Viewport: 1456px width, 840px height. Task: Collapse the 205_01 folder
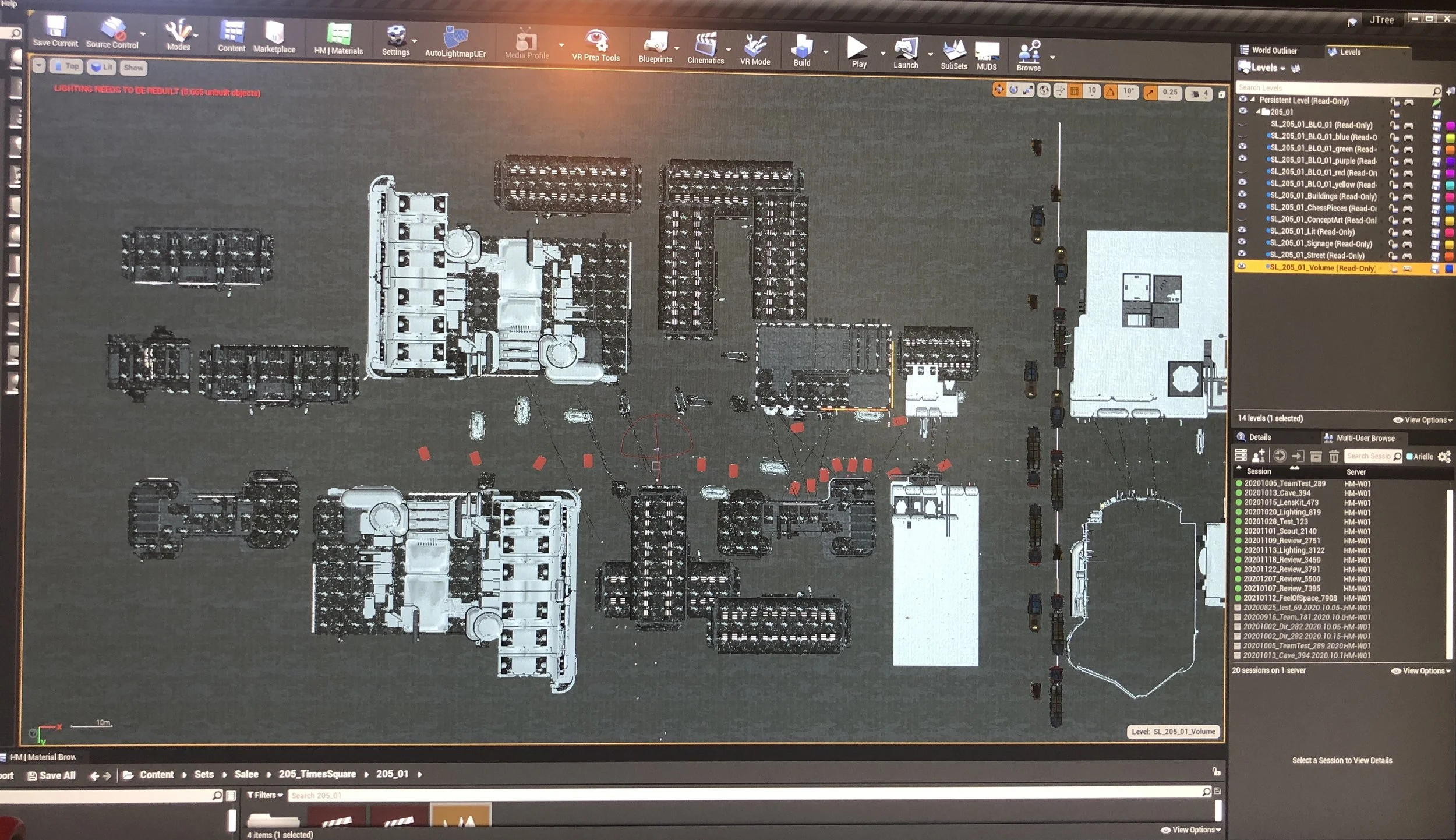coord(1259,111)
